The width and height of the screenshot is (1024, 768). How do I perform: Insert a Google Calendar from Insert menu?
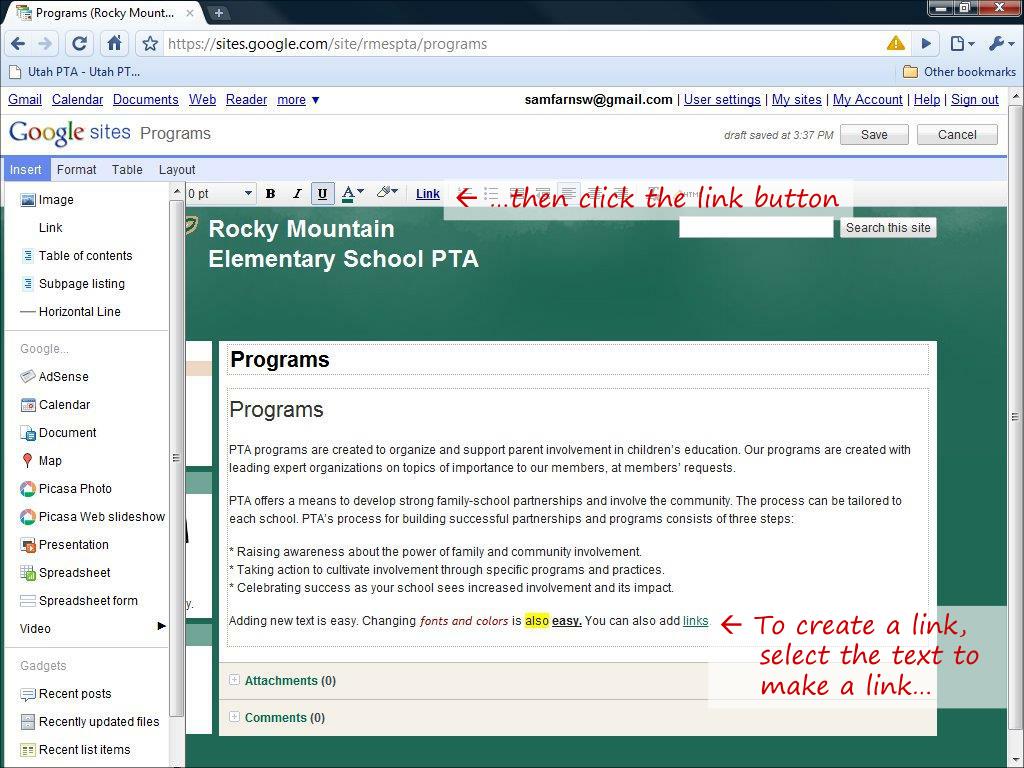(56, 405)
